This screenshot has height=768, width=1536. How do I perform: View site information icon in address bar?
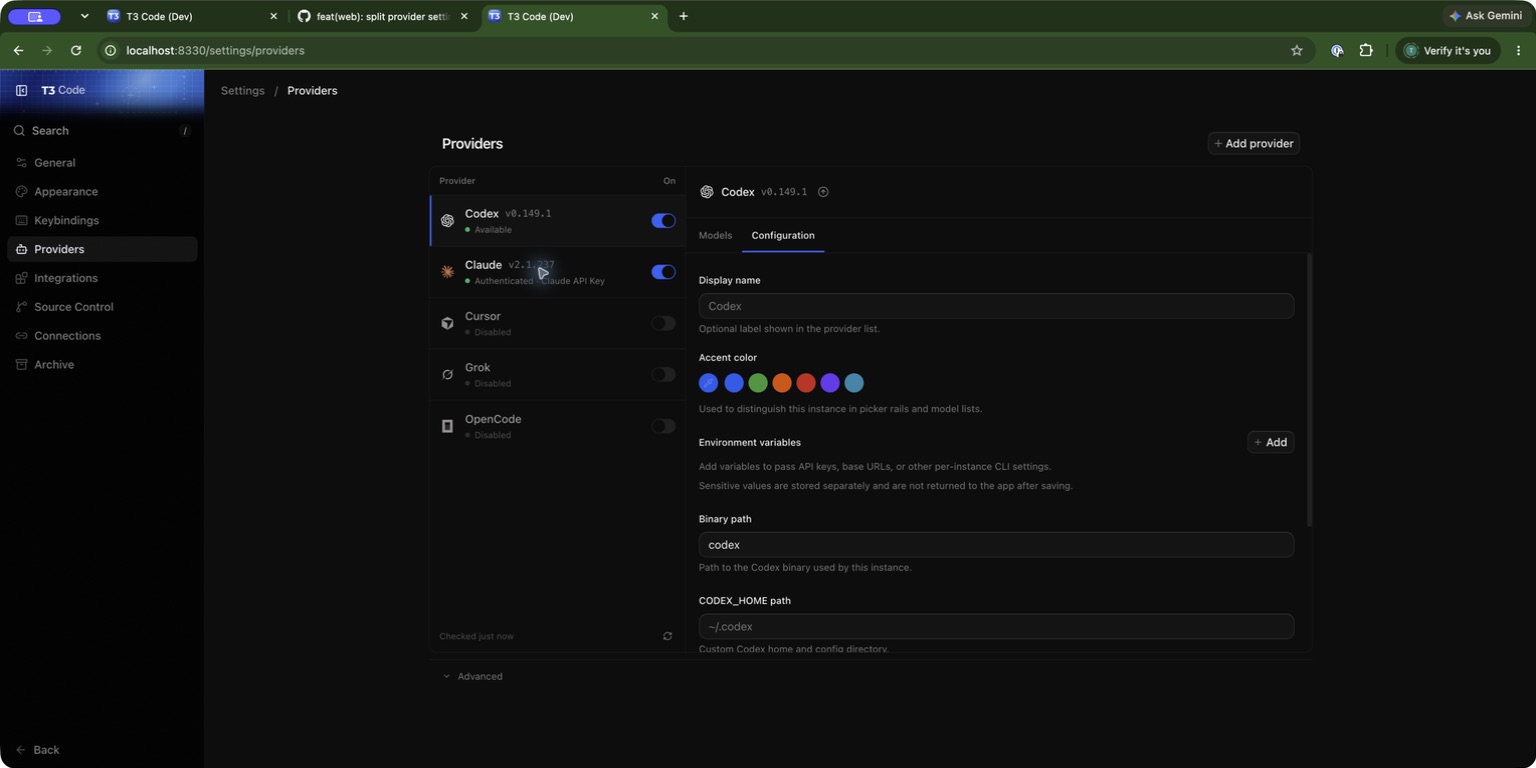(x=111, y=50)
